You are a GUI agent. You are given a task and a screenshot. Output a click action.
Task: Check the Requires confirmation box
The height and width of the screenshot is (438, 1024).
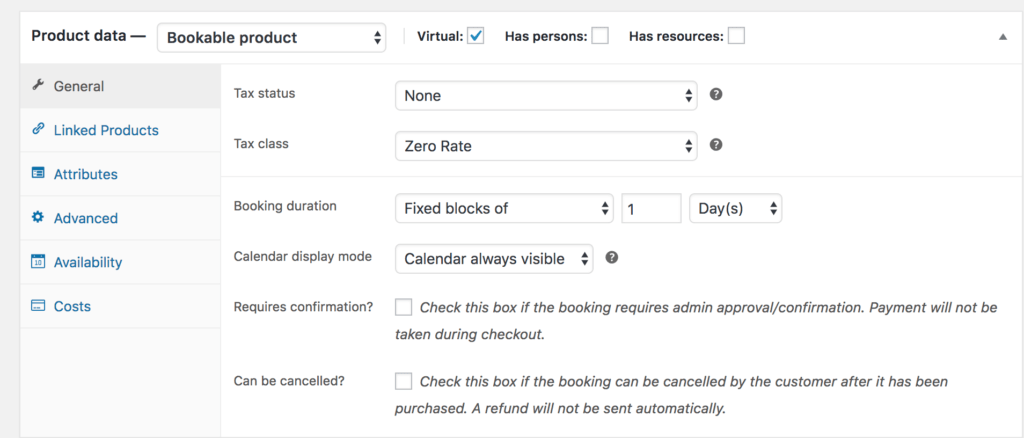pyautogui.click(x=404, y=307)
